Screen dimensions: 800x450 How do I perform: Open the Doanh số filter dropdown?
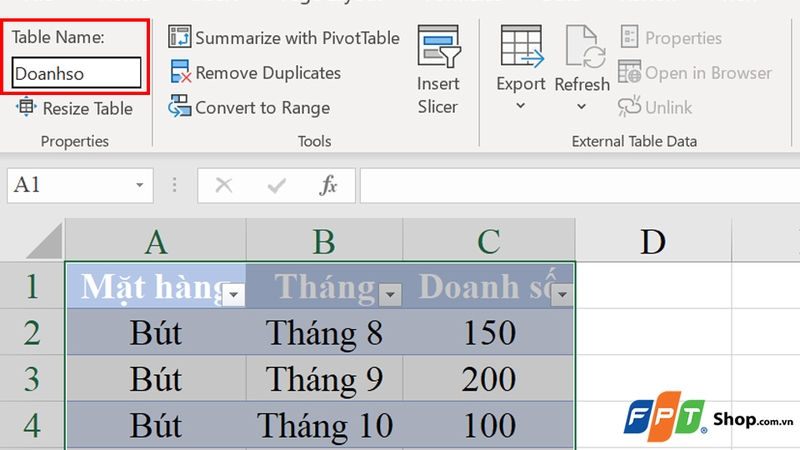[x=562, y=294]
